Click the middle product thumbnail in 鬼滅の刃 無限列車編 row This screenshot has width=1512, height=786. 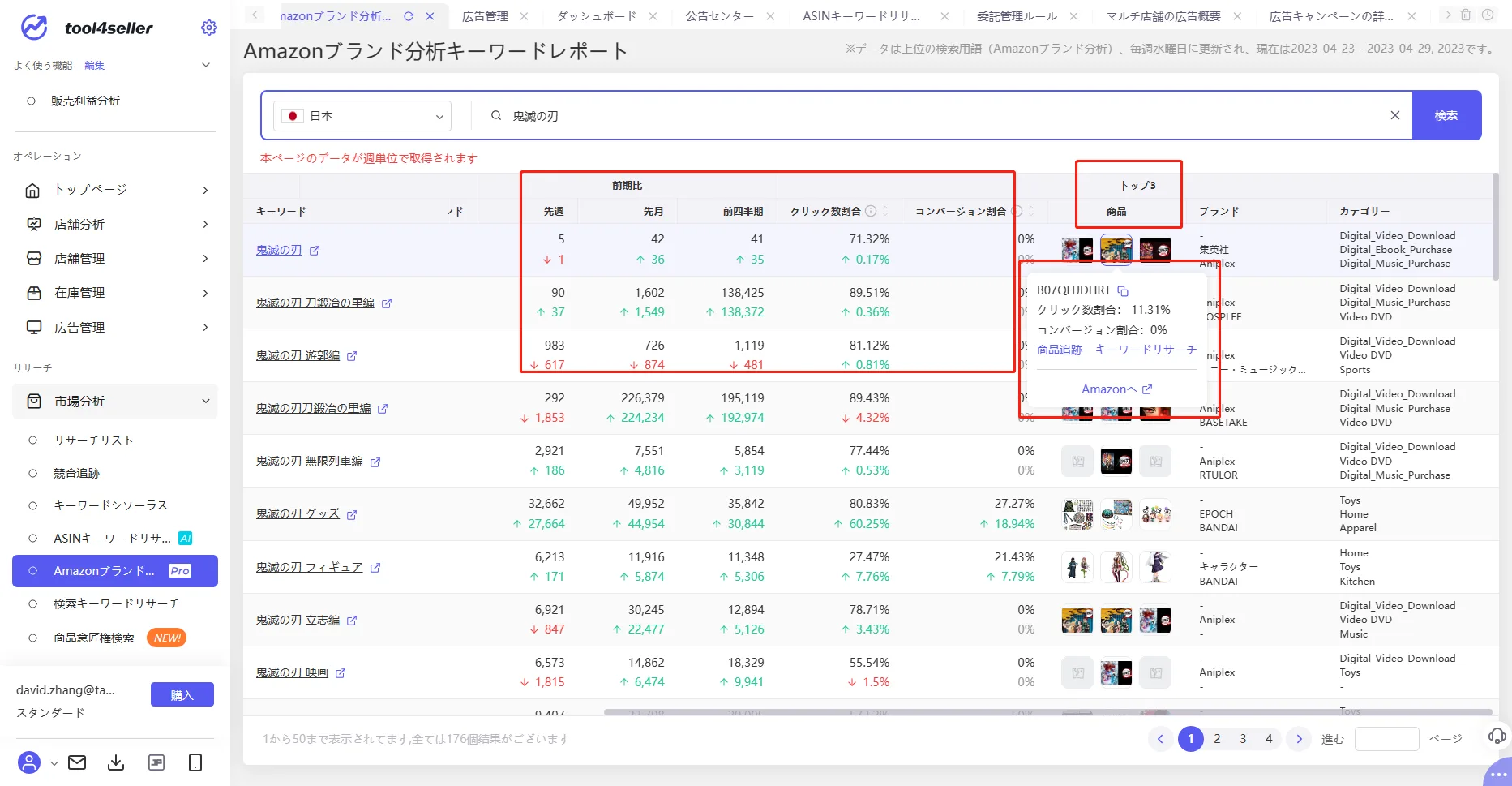1116,462
